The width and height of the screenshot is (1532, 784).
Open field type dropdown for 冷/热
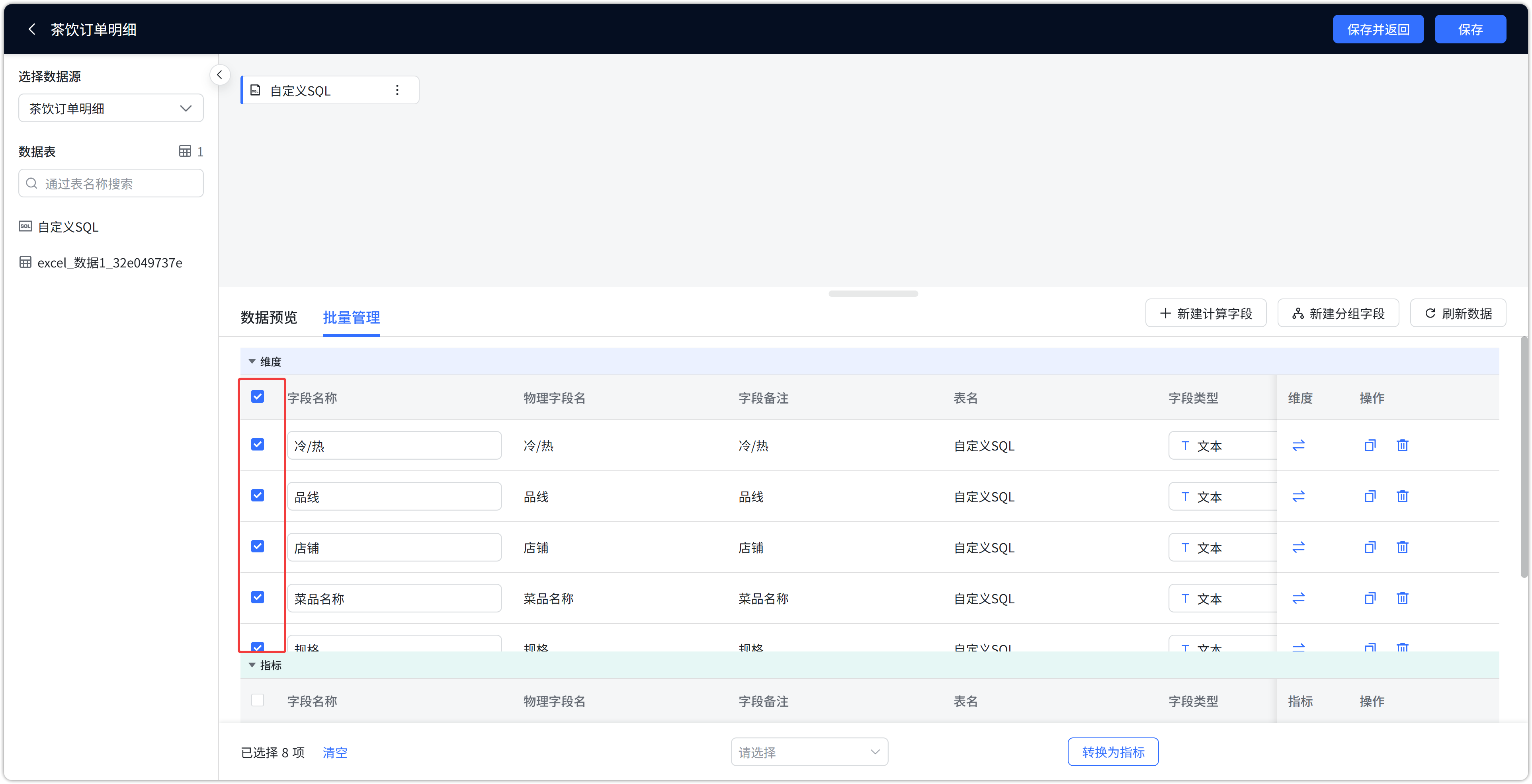click(1223, 446)
